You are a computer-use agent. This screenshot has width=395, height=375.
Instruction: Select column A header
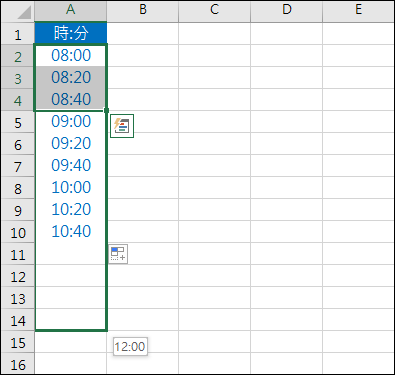click(71, 11)
